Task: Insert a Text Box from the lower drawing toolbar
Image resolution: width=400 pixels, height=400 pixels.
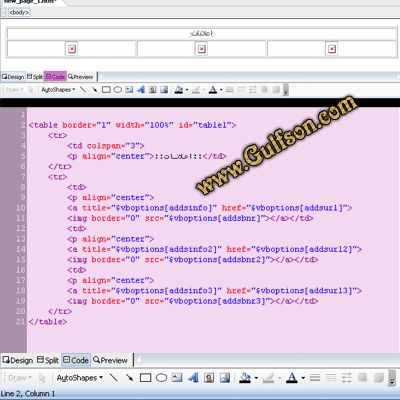Action: [x=177, y=377]
